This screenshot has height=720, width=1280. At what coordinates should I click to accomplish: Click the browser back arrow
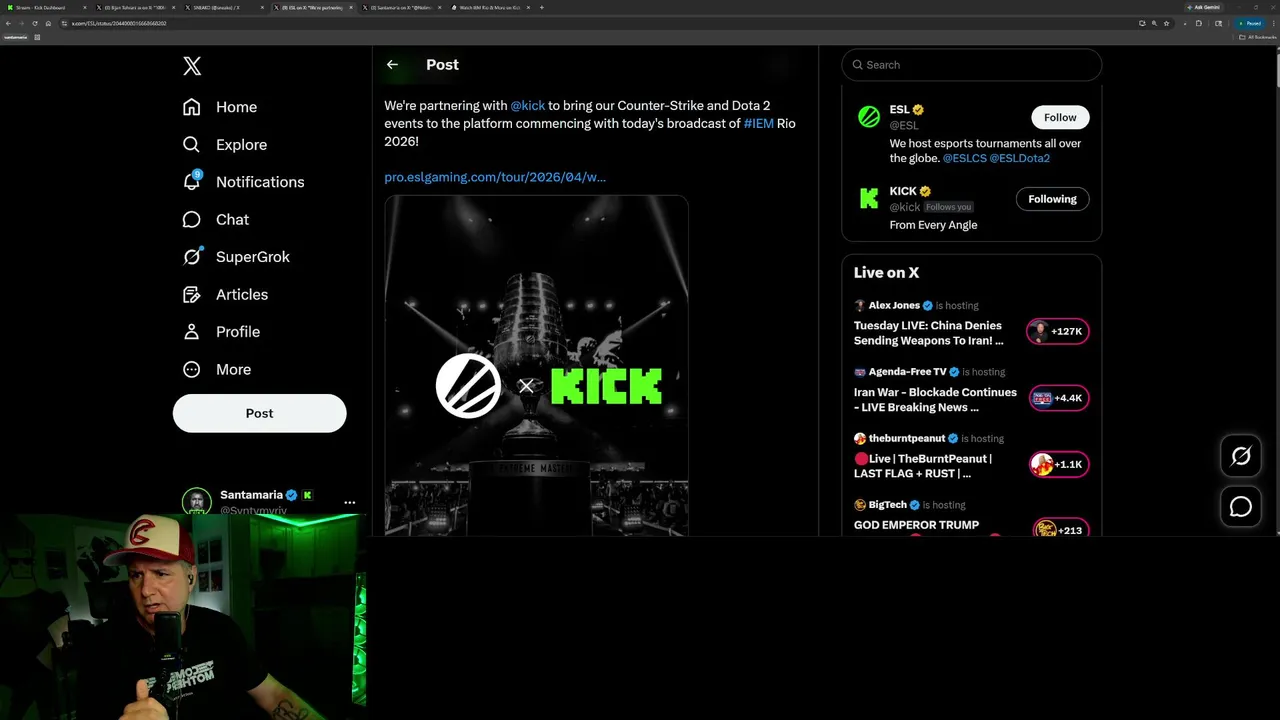click(8, 23)
